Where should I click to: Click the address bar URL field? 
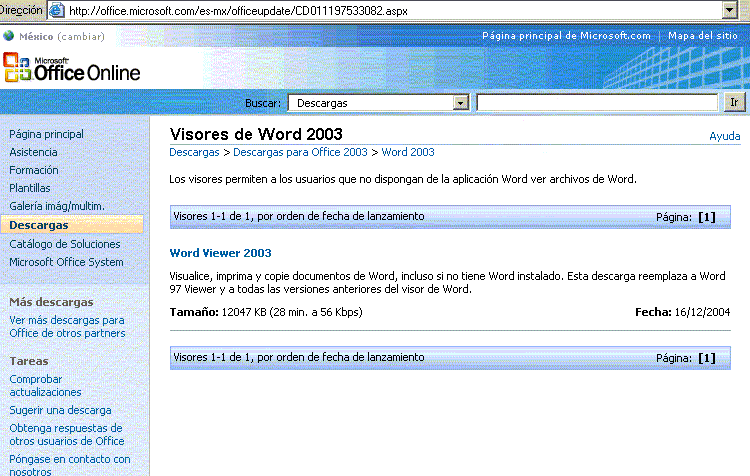392,11
